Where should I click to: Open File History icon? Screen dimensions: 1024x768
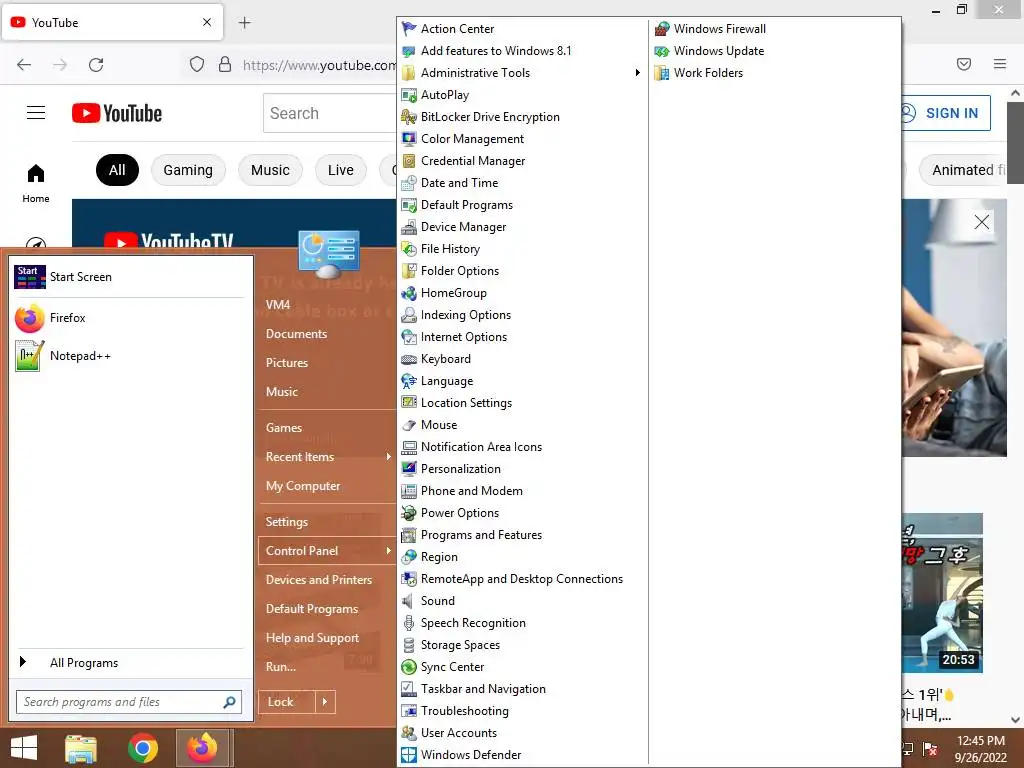pyautogui.click(x=409, y=249)
